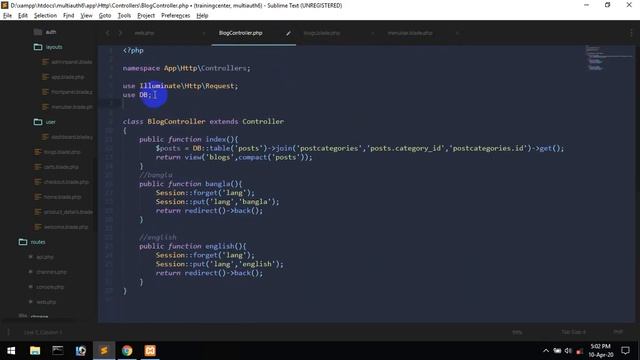Open frontpanel.blade file in sidebar
This screenshot has width=640, height=360.
pos(67,92)
